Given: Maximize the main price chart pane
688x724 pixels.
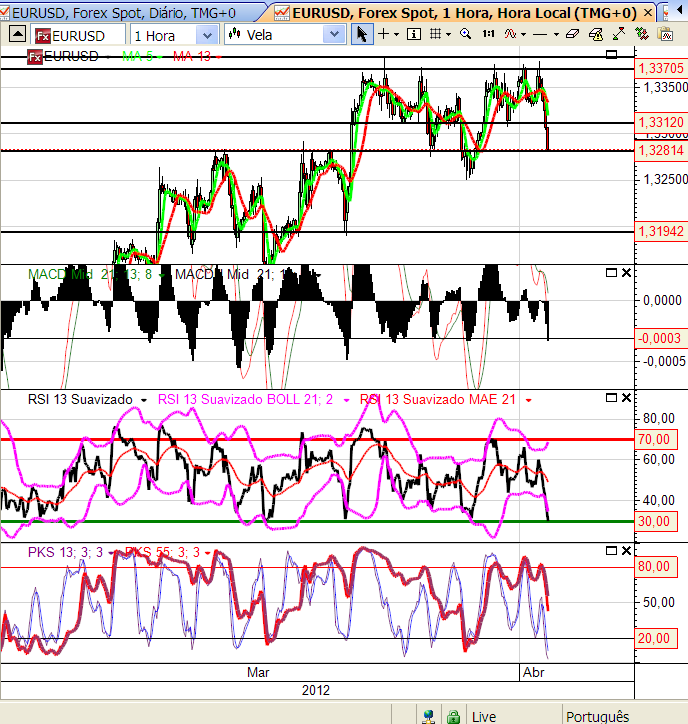Looking at the screenshot, I should tap(611, 54).
